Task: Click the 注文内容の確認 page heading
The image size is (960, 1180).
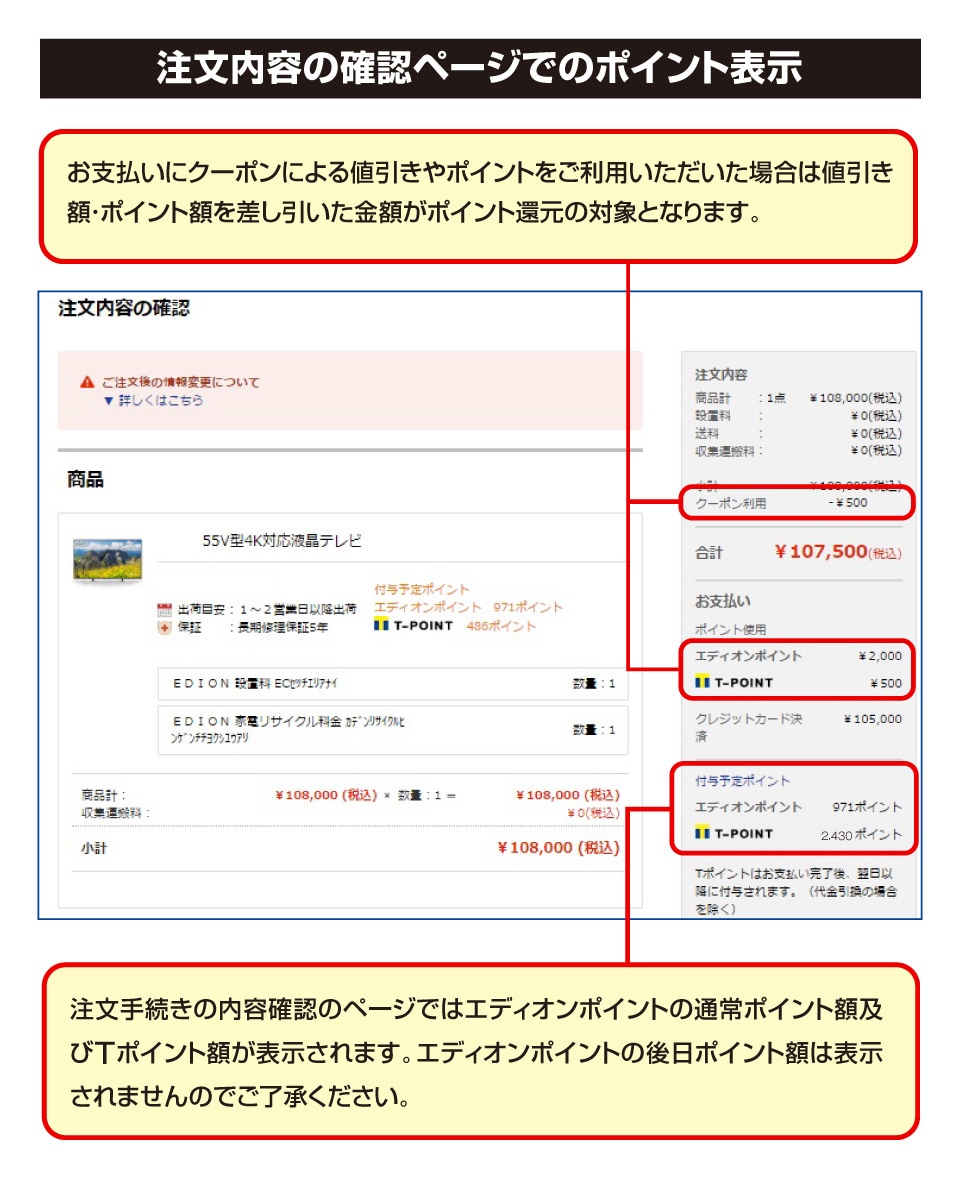Action: [124, 308]
